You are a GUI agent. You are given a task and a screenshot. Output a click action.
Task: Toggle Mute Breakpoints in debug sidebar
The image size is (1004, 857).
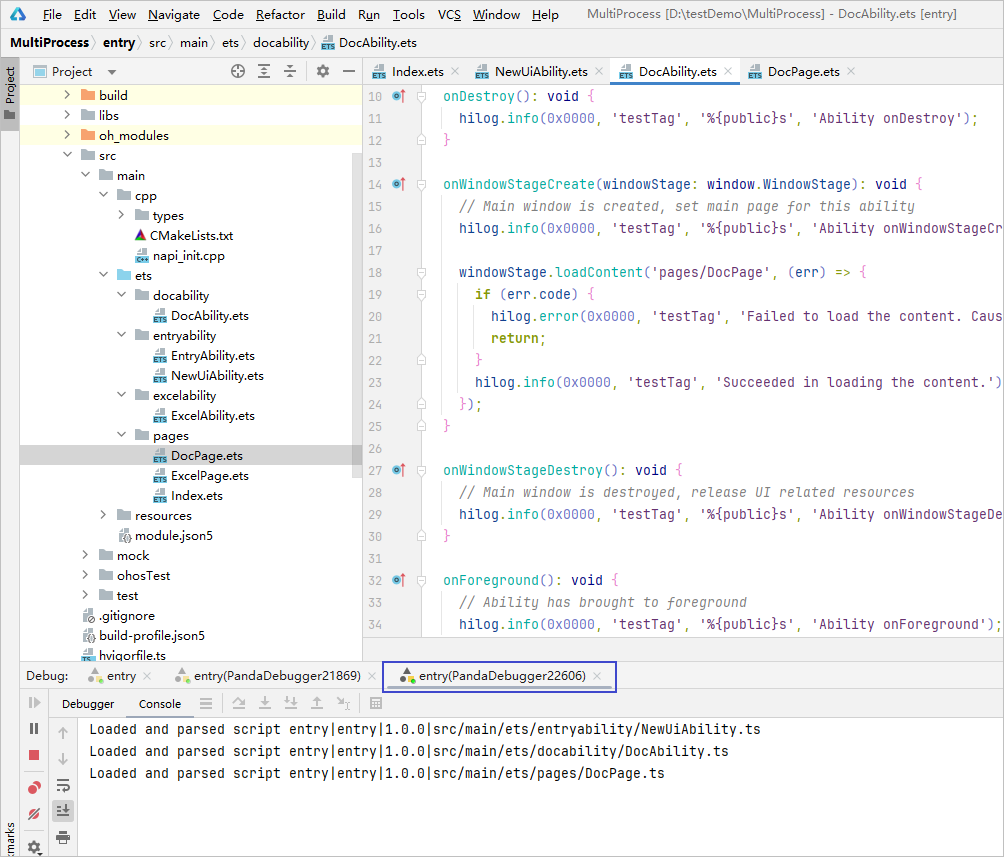pyautogui.click(x=34, y=814)
